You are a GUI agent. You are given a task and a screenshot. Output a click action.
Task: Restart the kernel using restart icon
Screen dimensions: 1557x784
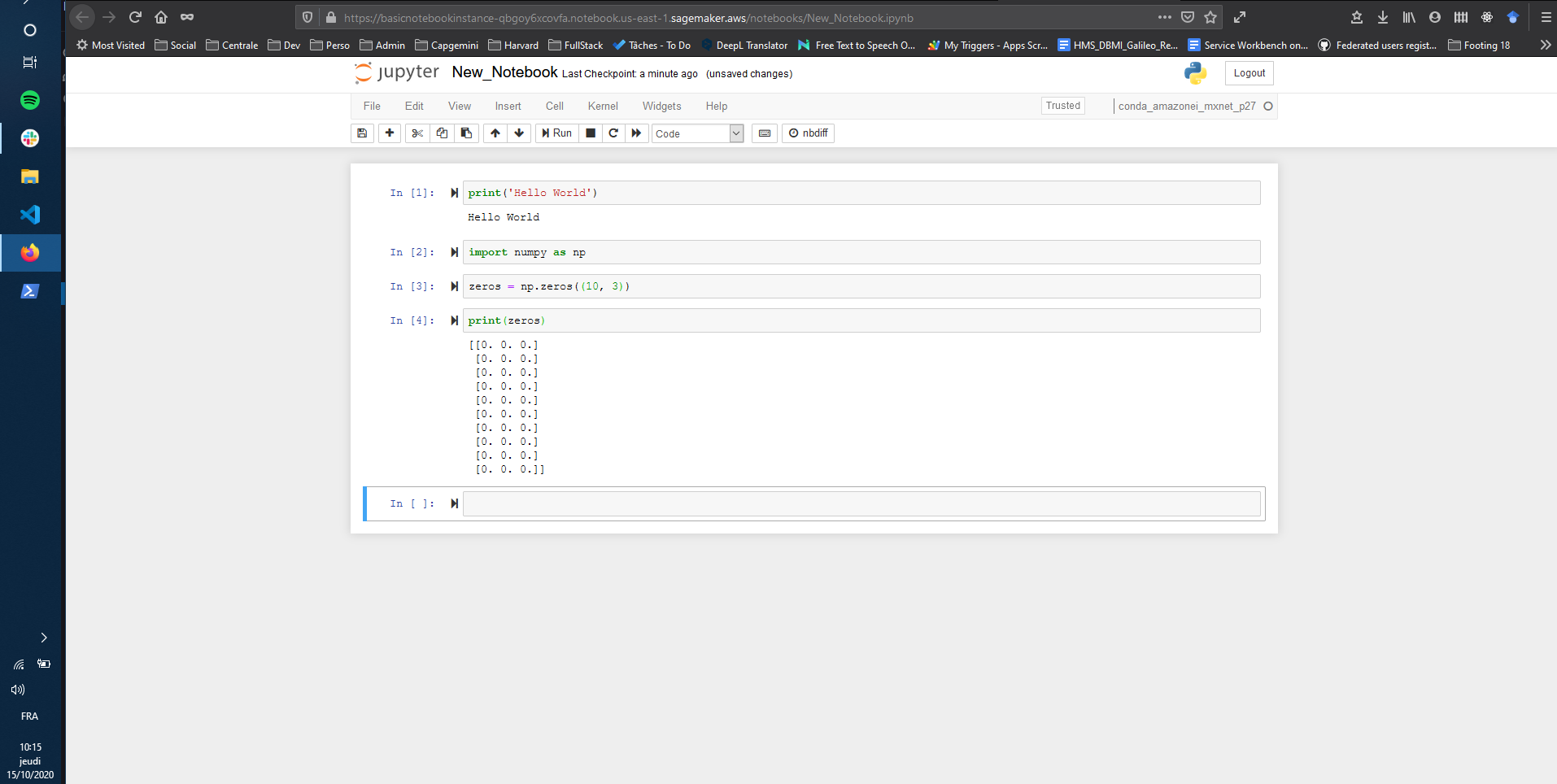(612, 133)
